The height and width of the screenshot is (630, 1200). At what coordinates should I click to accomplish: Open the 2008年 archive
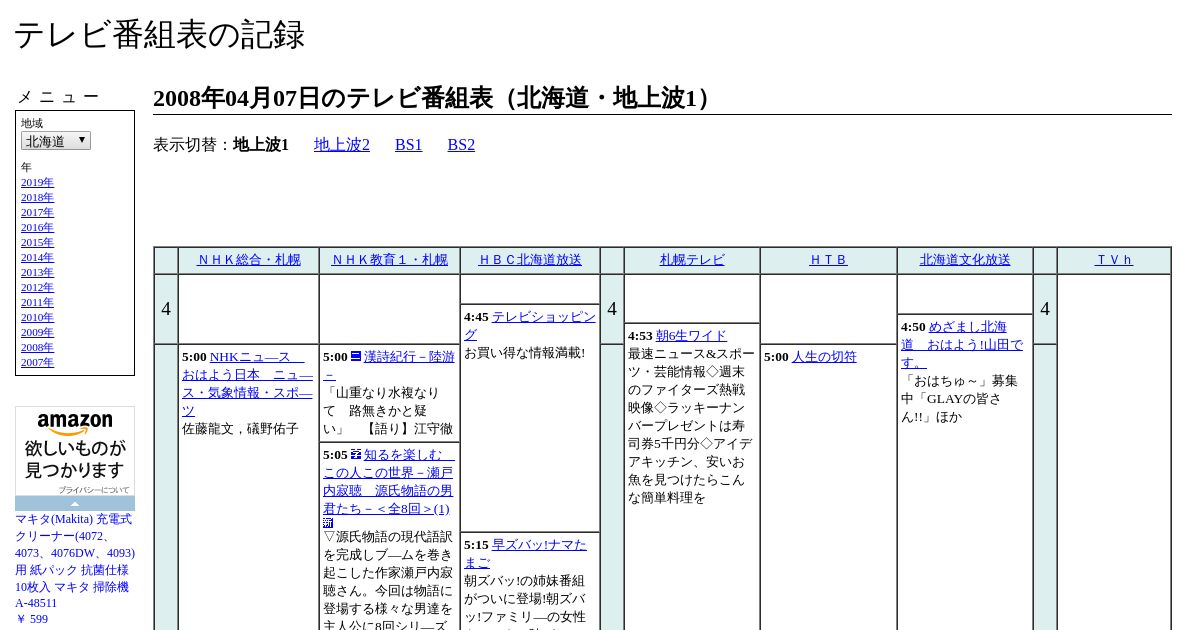click(37, 348)
